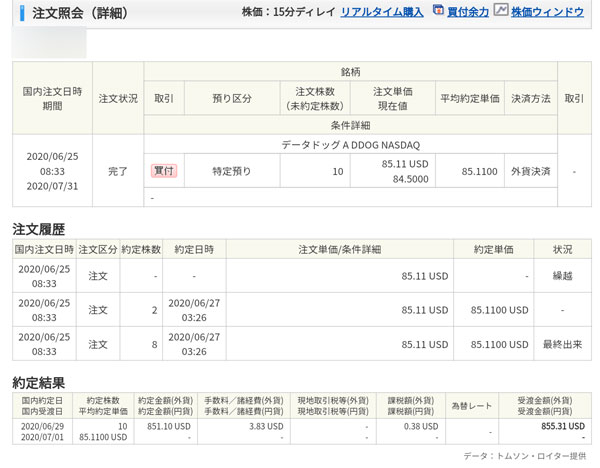Click the 注文状況 column header
This screenshot has height=468, width=600.
tap(118, 99)
